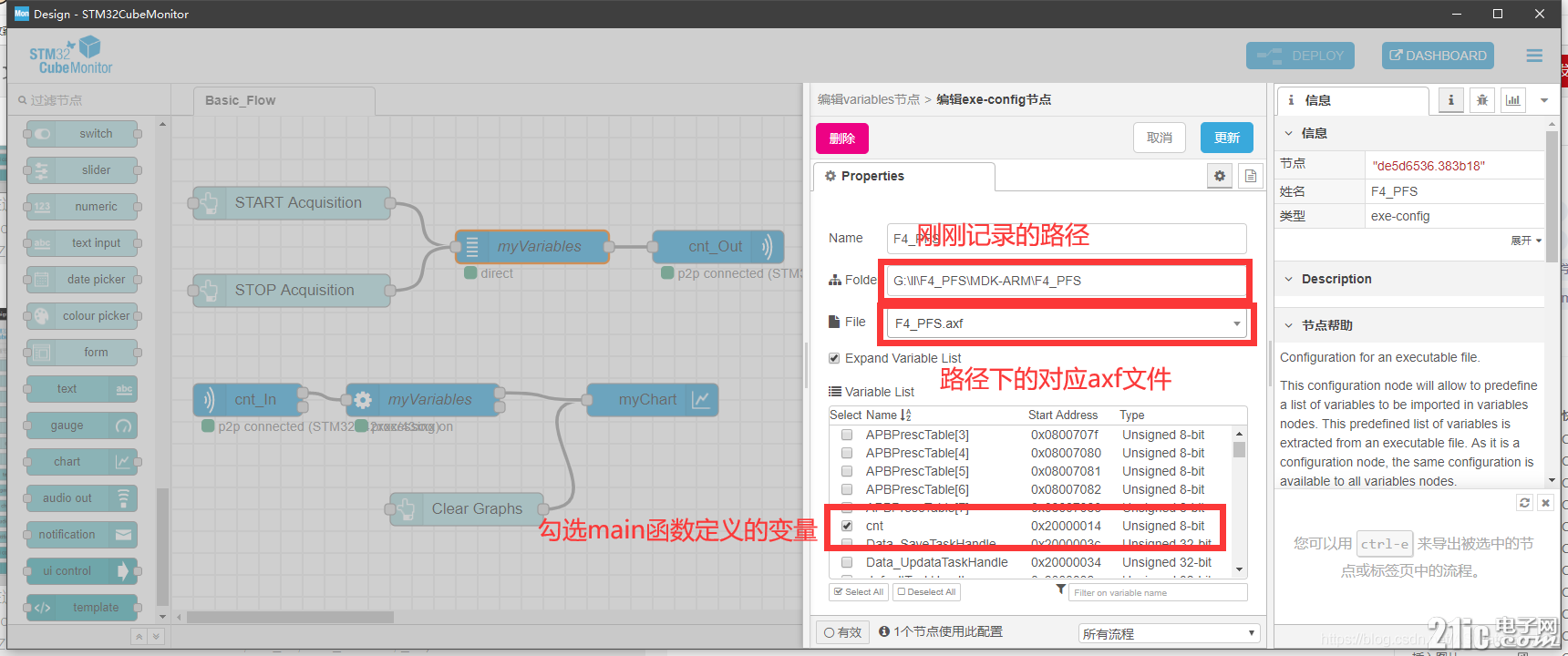Select the gauge palette node

pyautogui.click(x=82, y=425)
